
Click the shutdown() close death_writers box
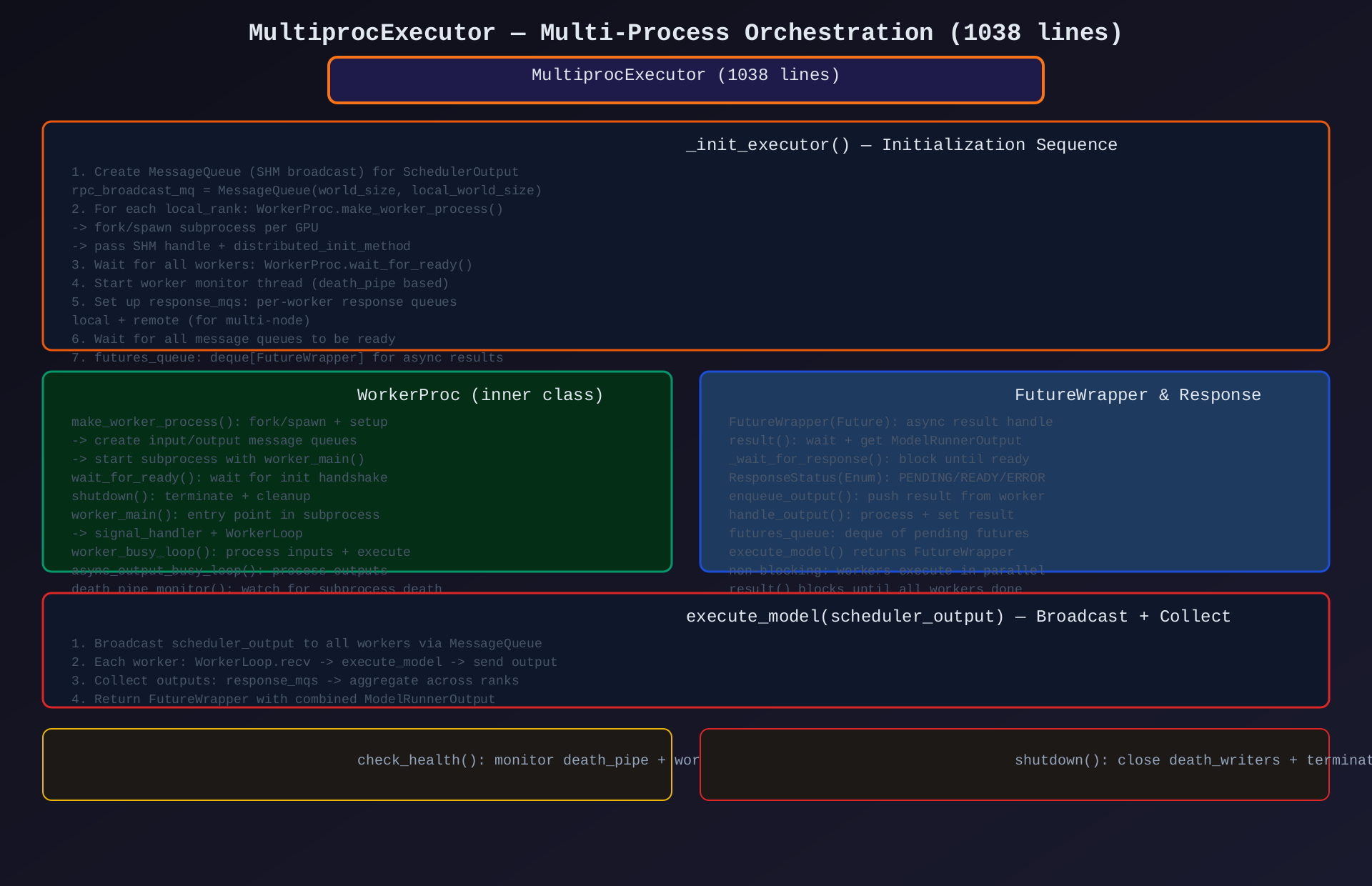click(1014, 765)
